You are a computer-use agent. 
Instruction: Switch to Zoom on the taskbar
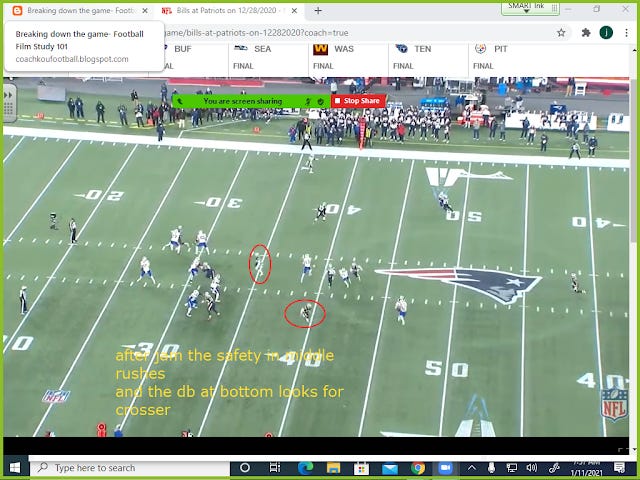(x=446, y=468)
